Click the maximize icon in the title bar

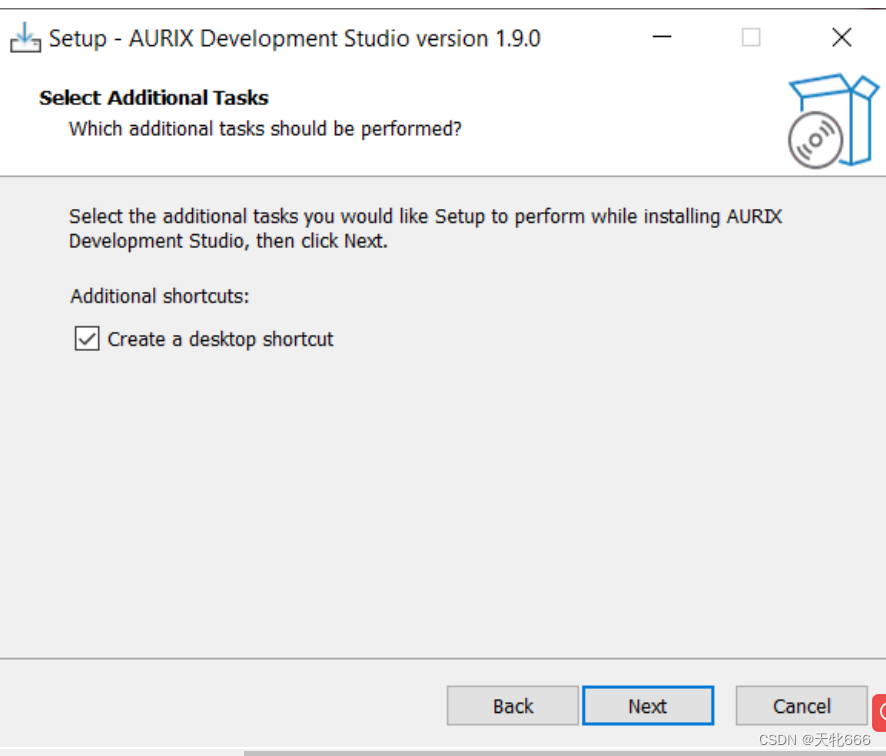pyautogui.click(x=752, y=36)
